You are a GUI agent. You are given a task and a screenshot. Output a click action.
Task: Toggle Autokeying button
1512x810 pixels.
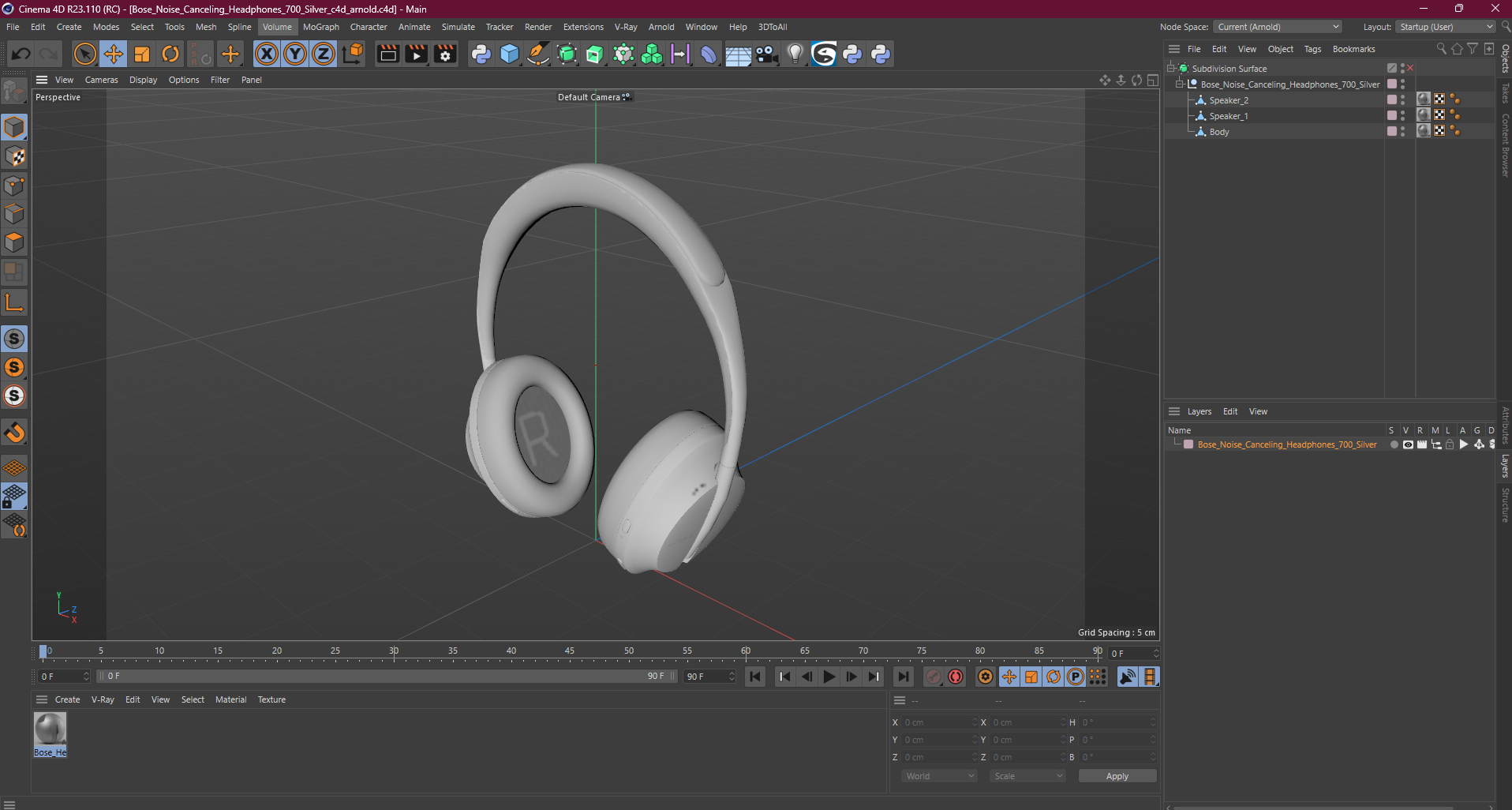coord(956,677)
